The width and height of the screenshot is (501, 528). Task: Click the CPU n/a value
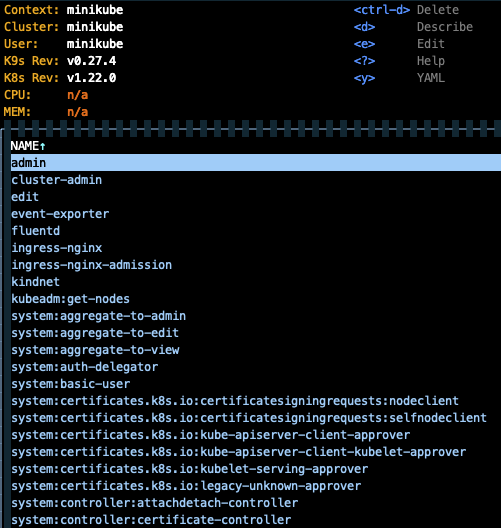77,95
